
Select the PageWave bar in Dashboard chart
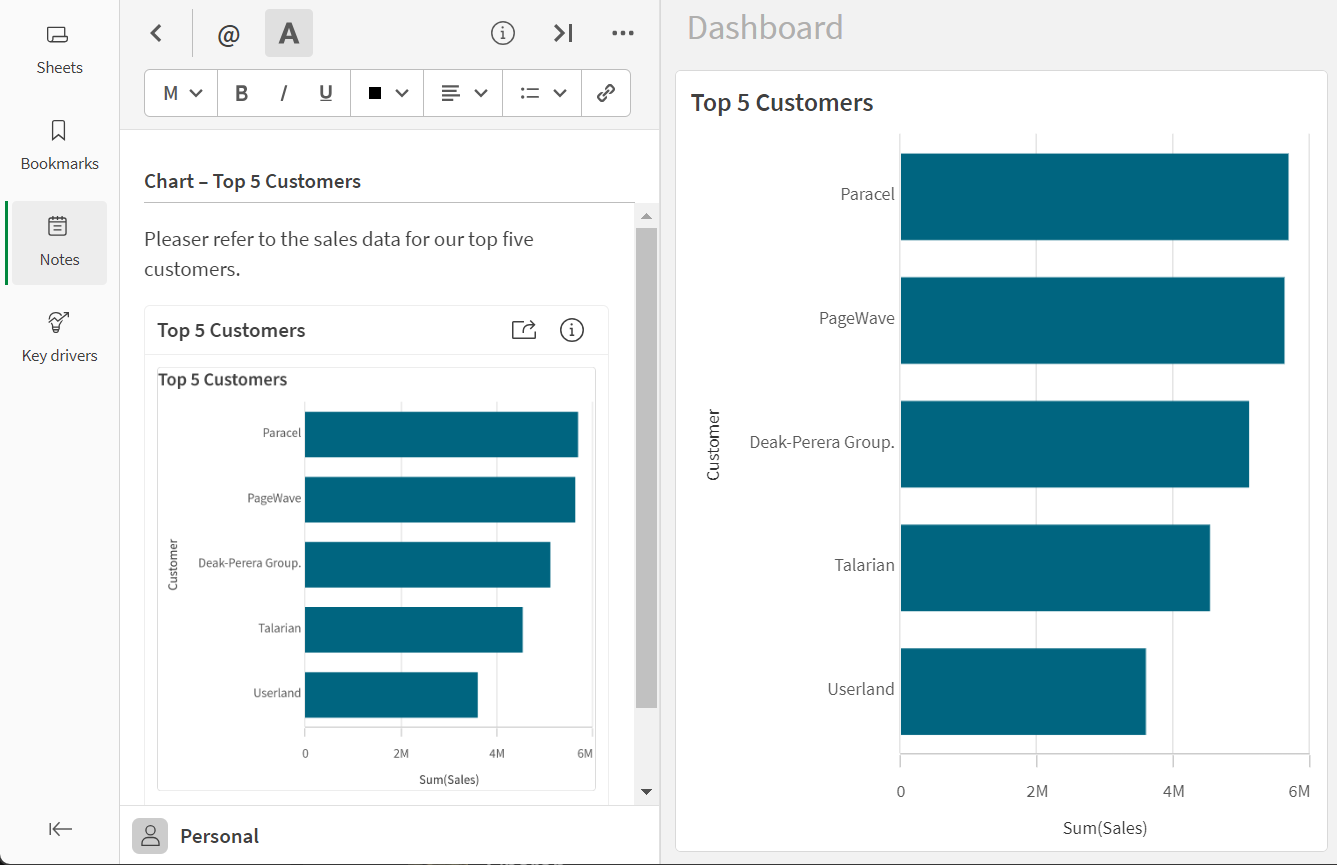click(1092, 320)
